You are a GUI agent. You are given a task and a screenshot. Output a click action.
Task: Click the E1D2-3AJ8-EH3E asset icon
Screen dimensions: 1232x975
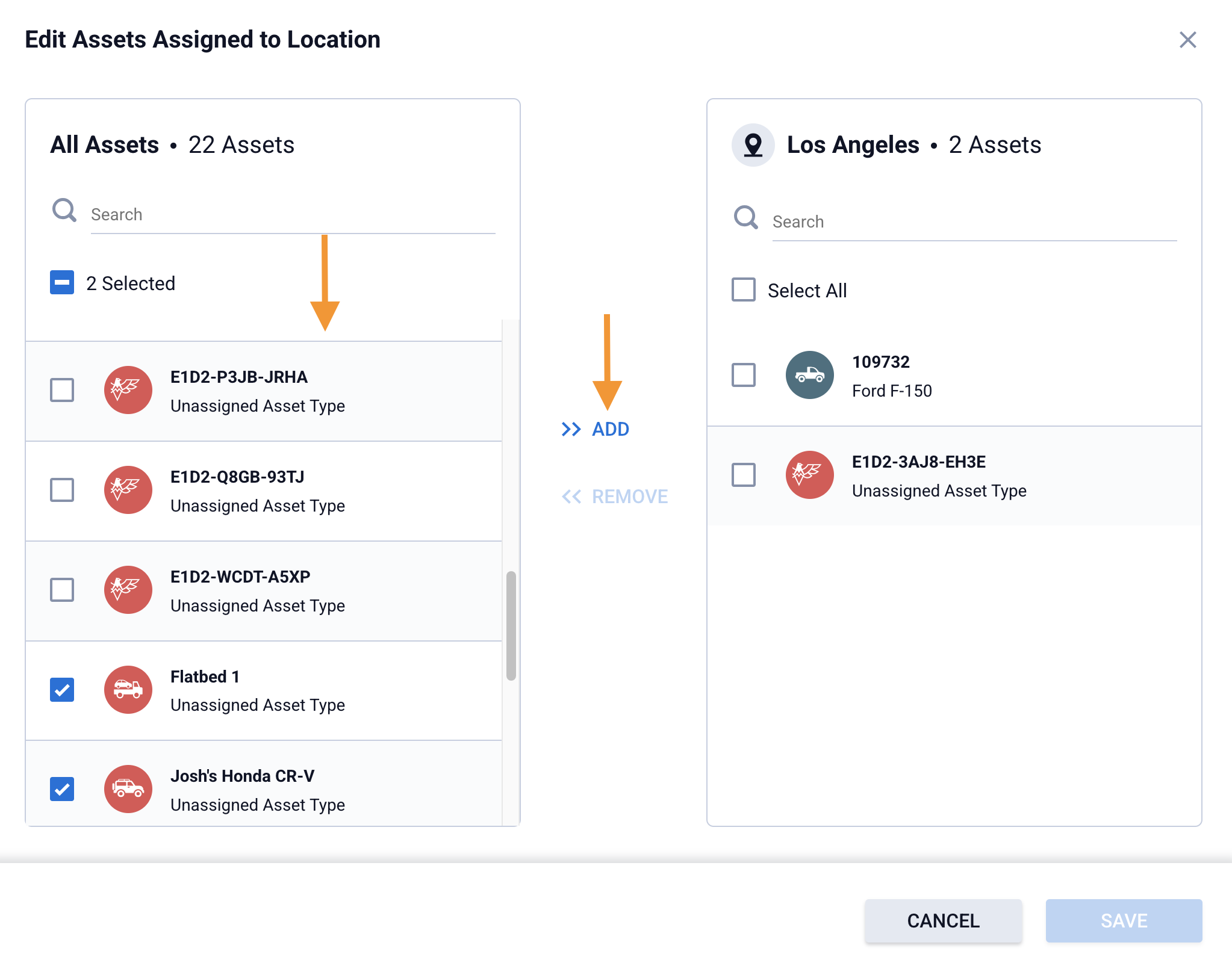tap(809, 475)
